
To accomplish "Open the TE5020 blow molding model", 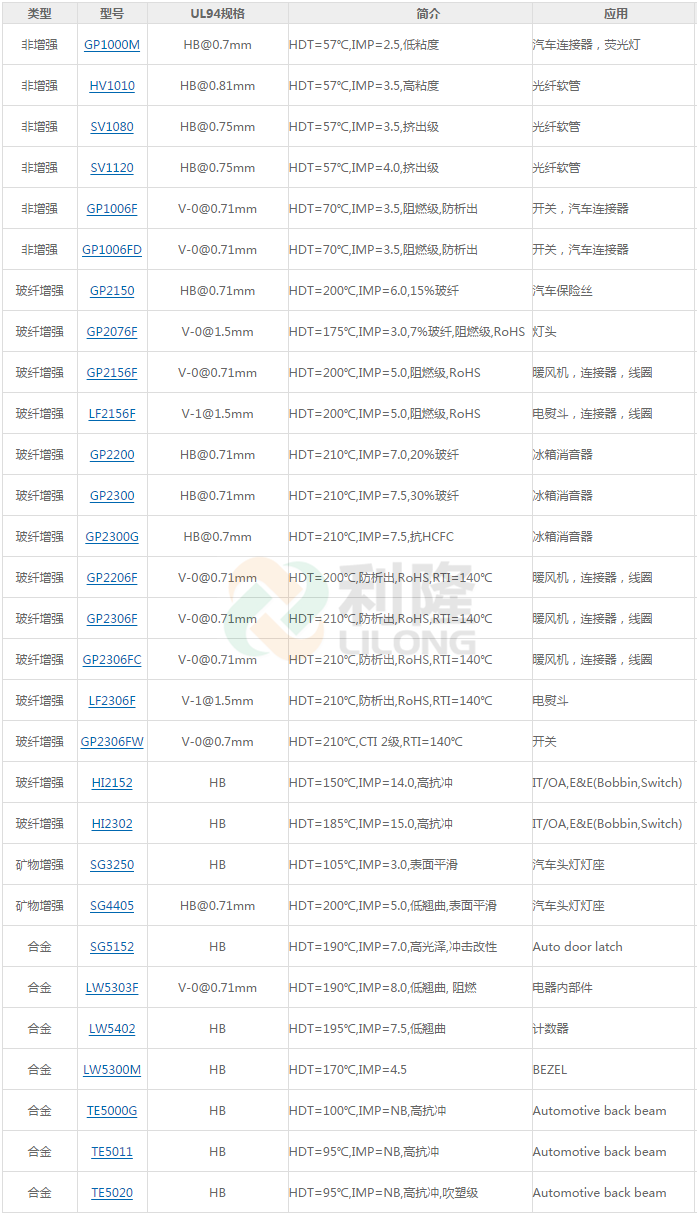I will click(112, 1193).
